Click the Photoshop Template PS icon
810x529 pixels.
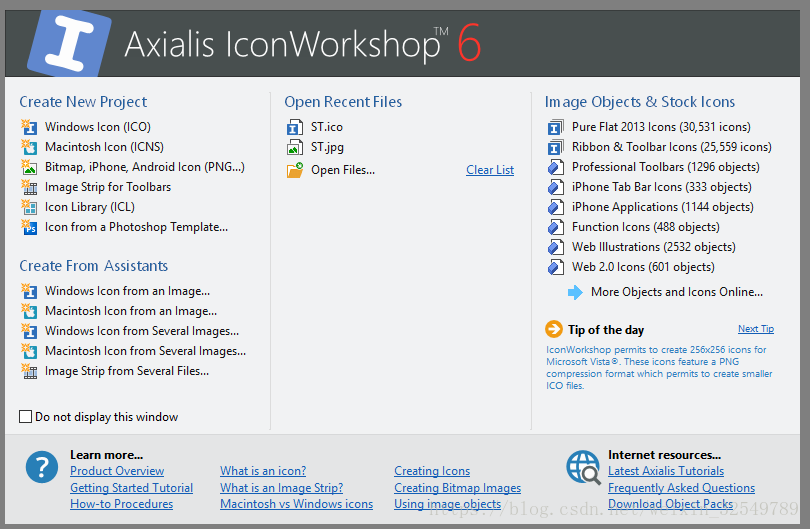29,227
